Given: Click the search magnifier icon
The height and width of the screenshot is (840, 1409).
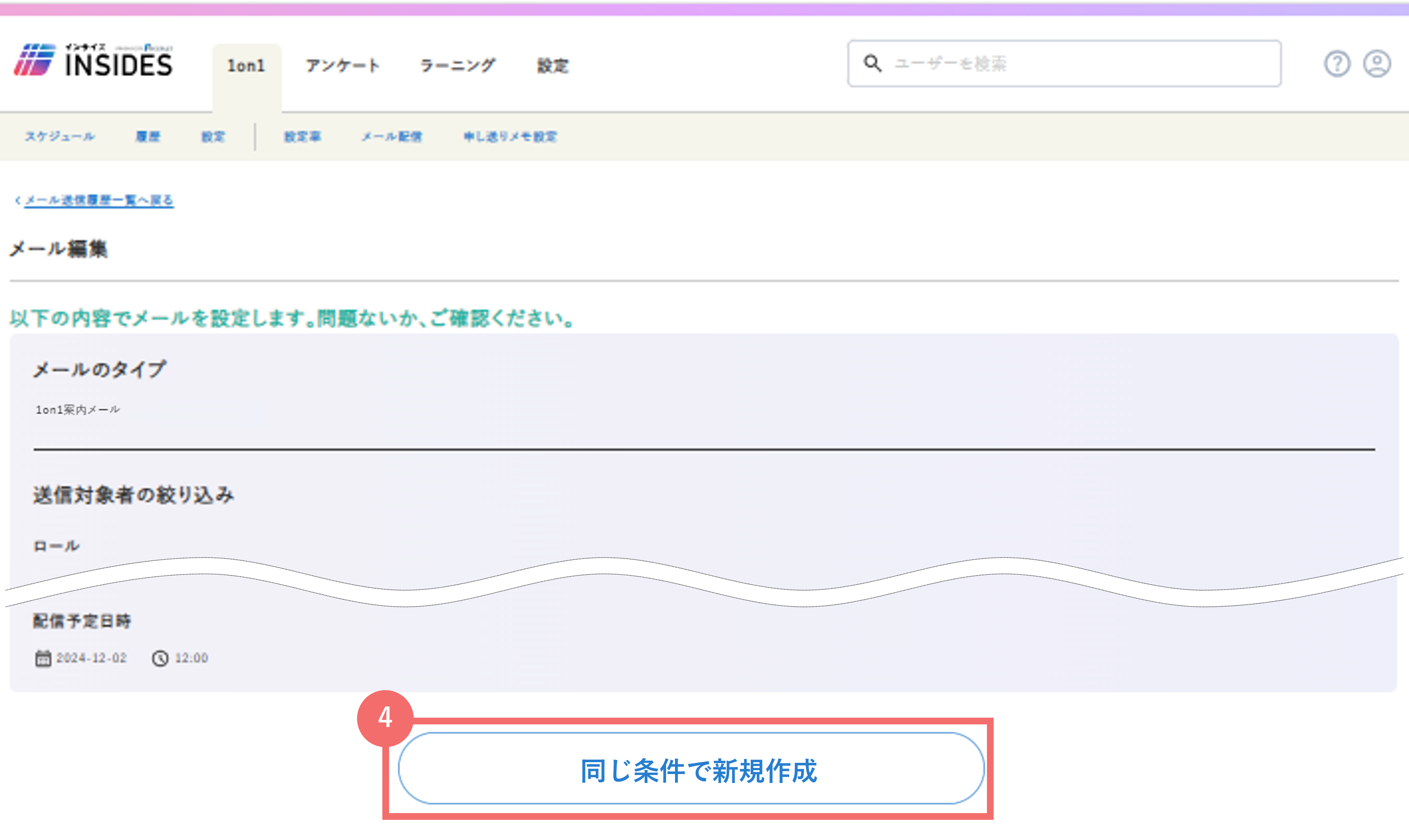Looking at the screenshot, I should tap(872, 63).
